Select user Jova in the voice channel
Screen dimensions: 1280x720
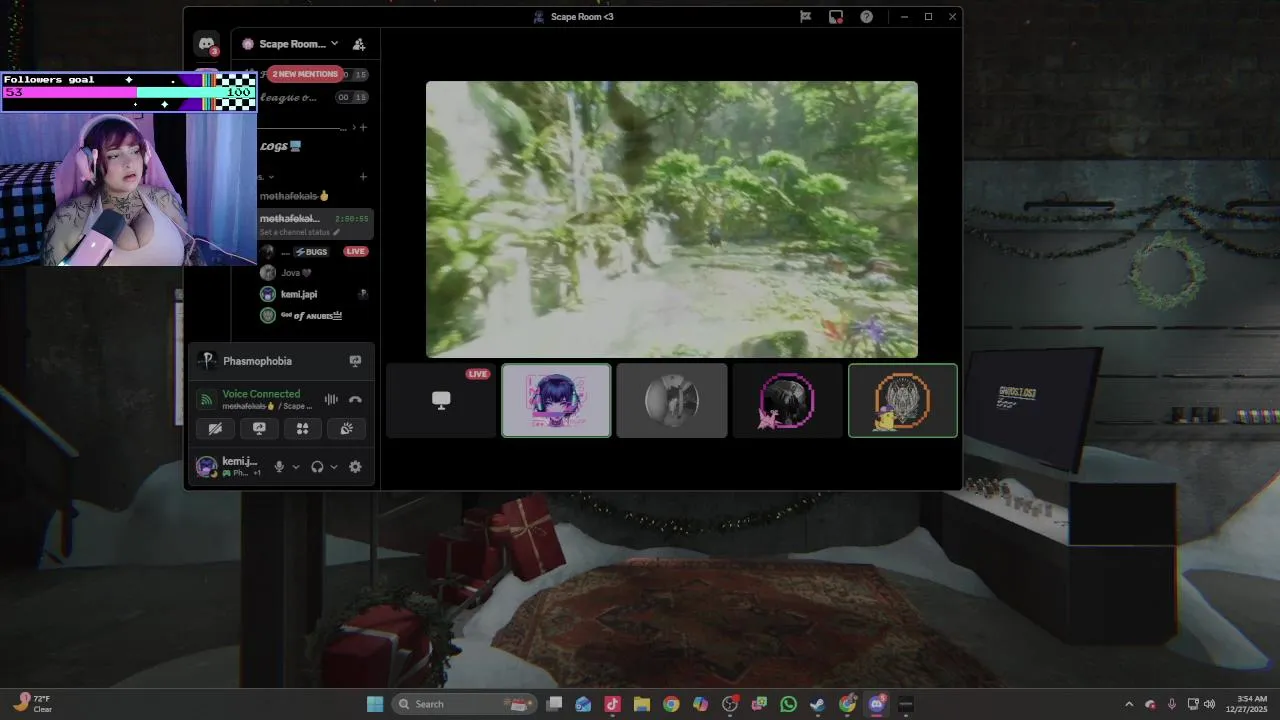point(295,272)
